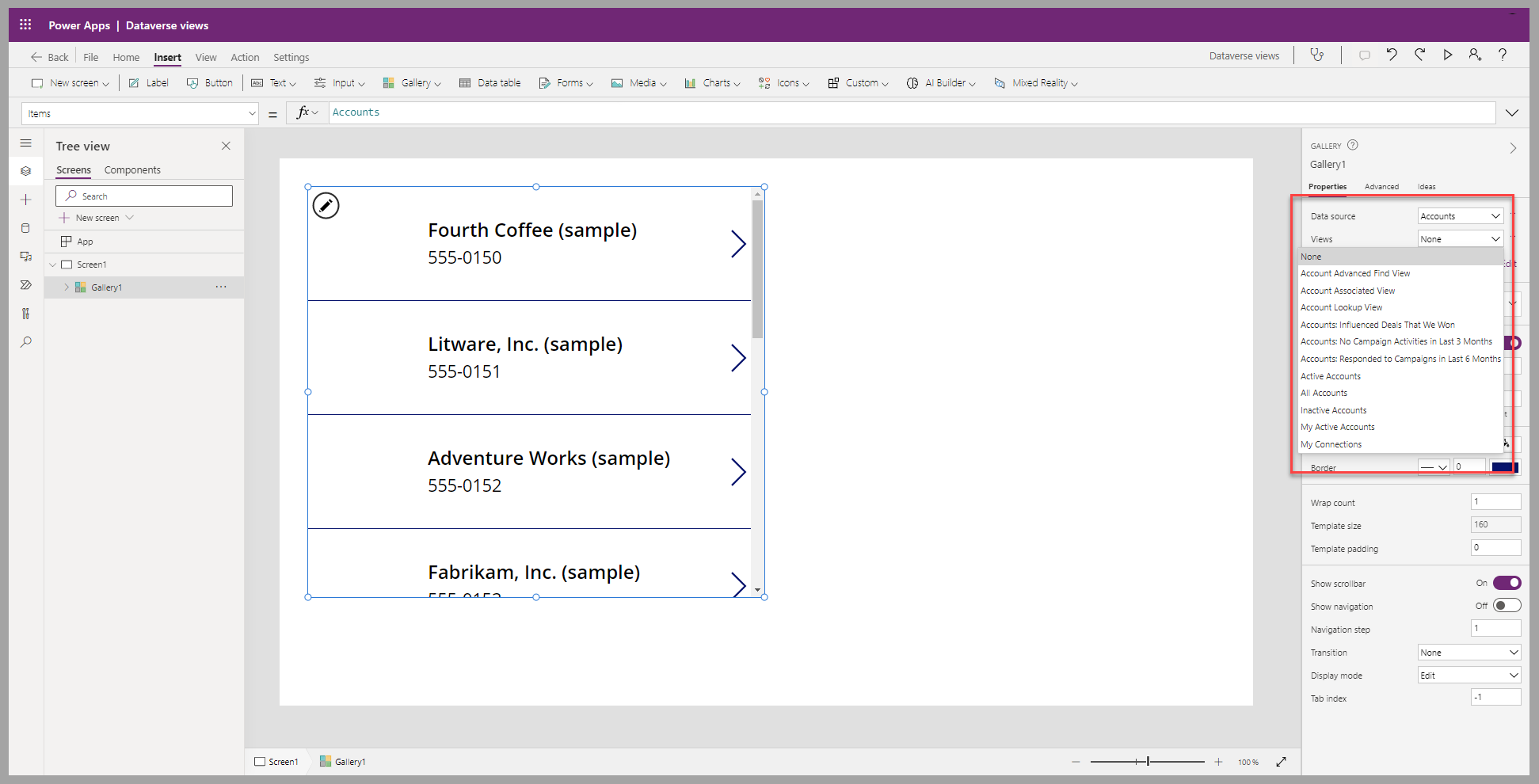This screenshot has width=1539, height=784.
Task: Open the Border style dropdown
Action: tap(1434, 467)
